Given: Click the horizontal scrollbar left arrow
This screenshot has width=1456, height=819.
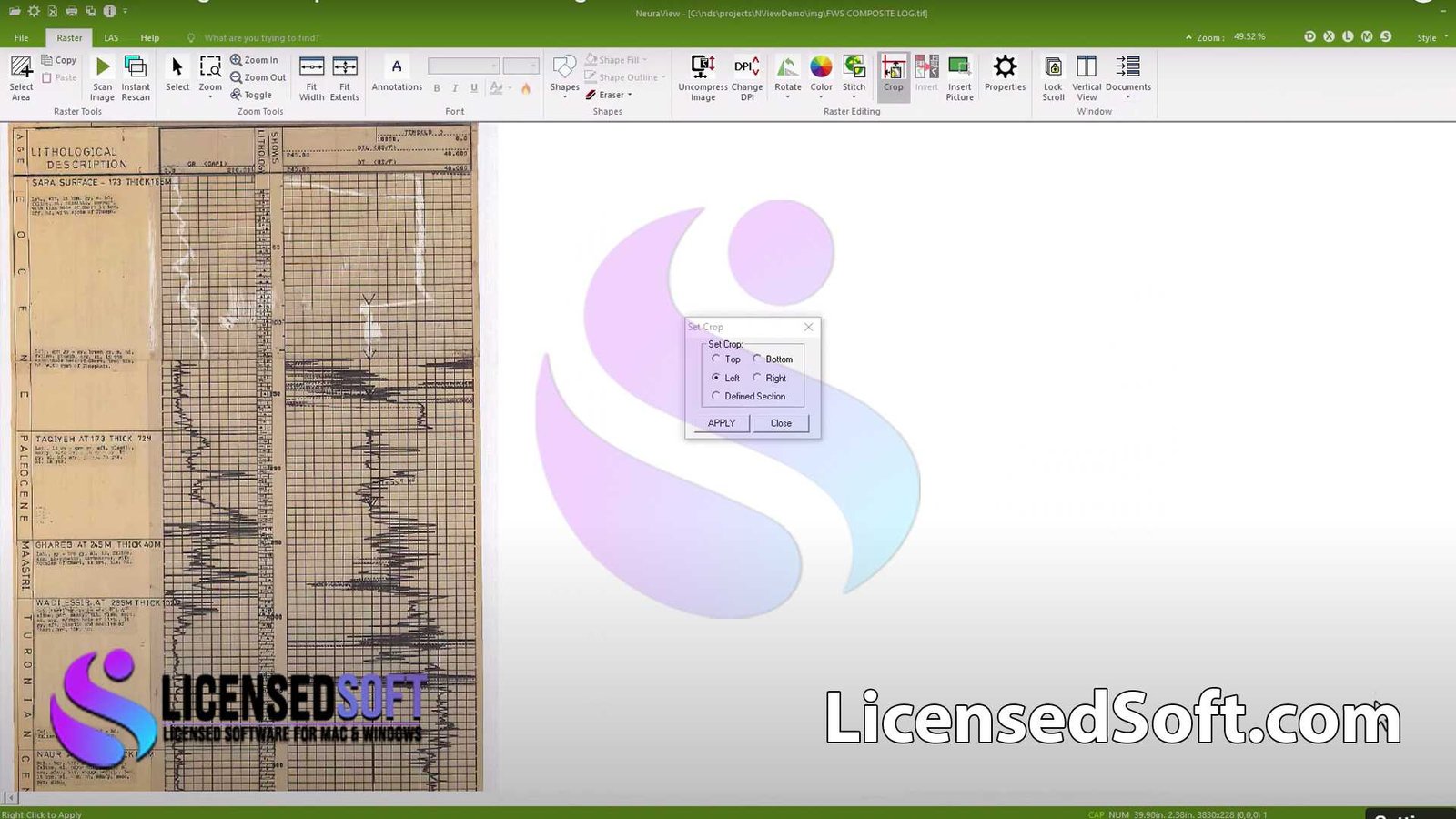Looking at the screenshot, I should pos(10,798).
